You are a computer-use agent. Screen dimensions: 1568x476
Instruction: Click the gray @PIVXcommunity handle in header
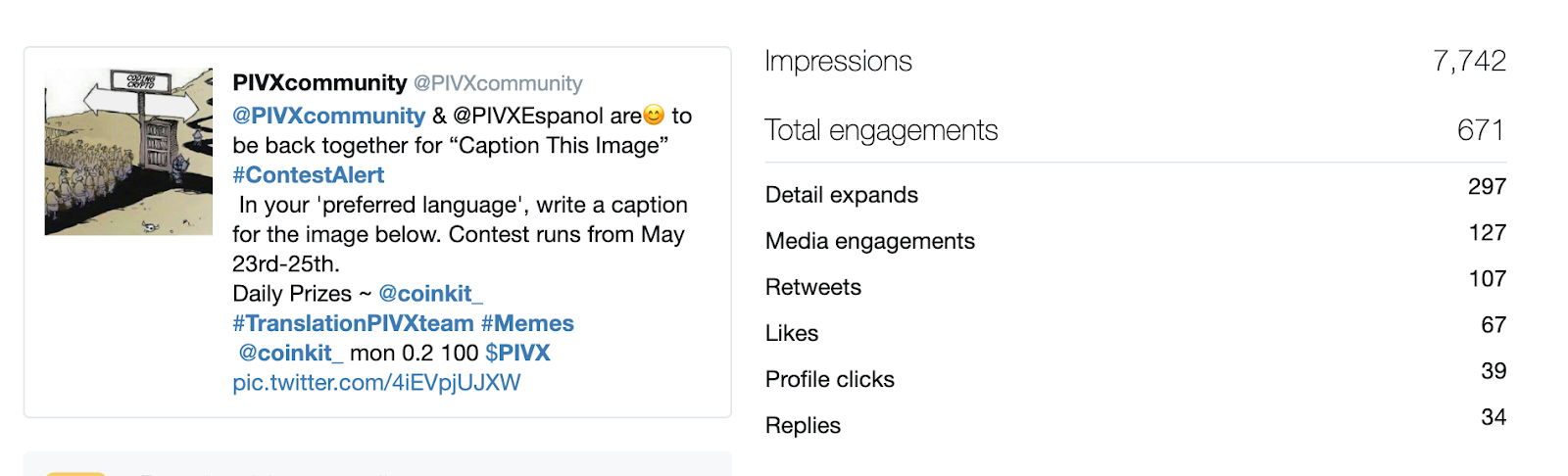click(498, 84)
